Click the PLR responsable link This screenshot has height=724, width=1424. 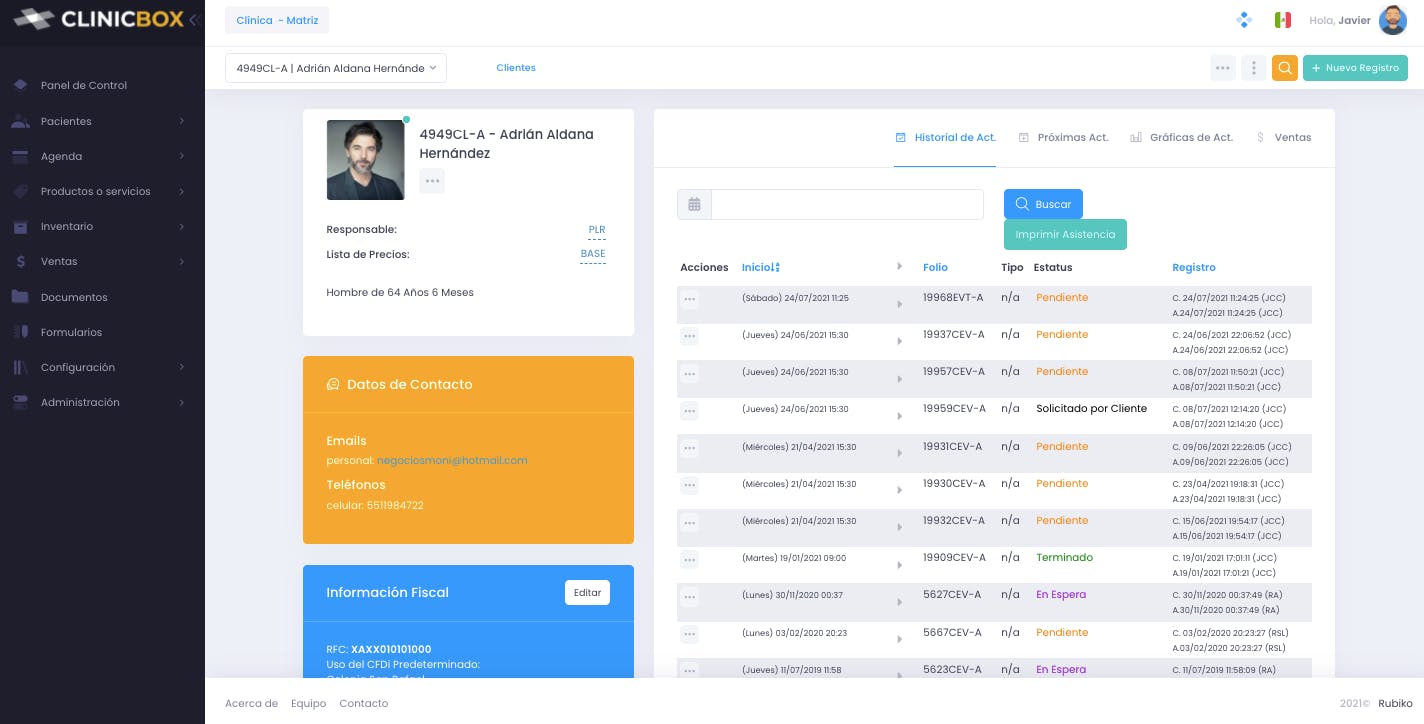pos(597,230)
